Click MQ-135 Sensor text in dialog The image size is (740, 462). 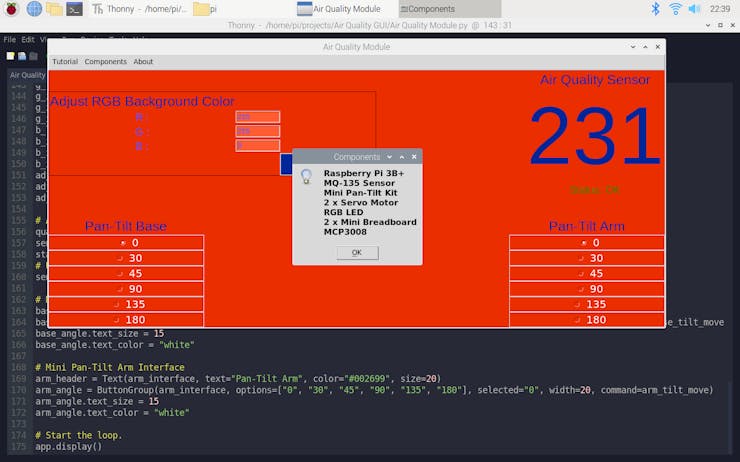pyautogui.click(x=359, y=183)
